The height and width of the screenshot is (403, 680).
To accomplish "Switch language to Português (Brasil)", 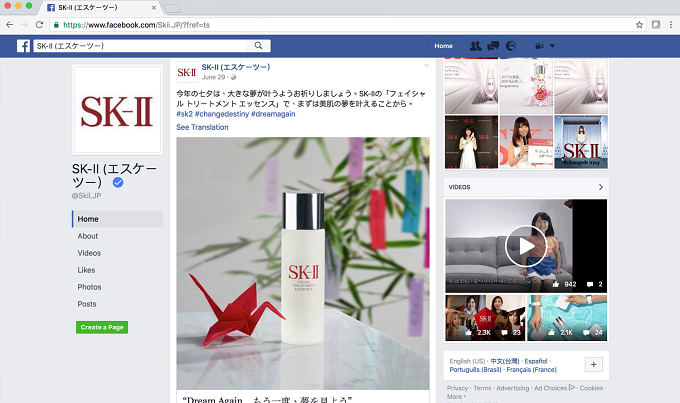I will 475,370.
